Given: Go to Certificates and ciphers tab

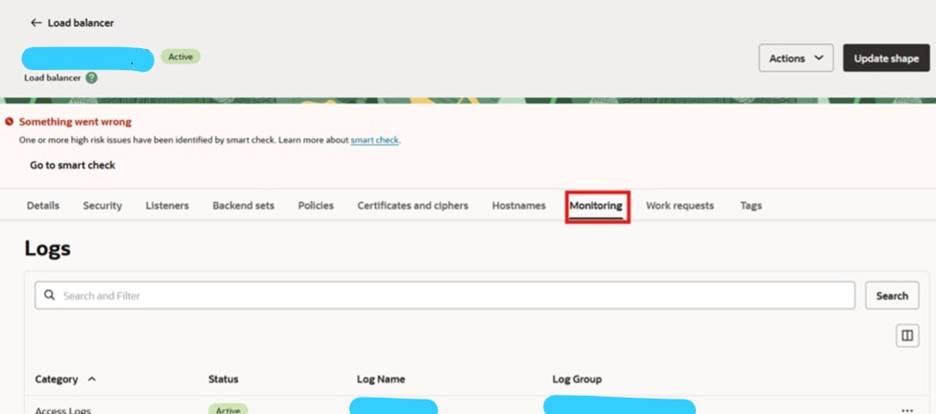Looking at the screenshot, I should [x=412, y=206].
